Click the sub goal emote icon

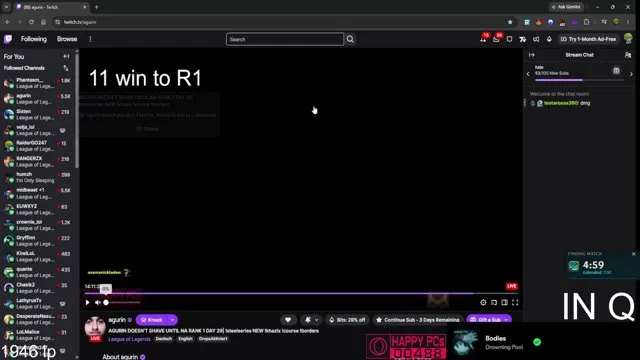[x=616, y=71]
